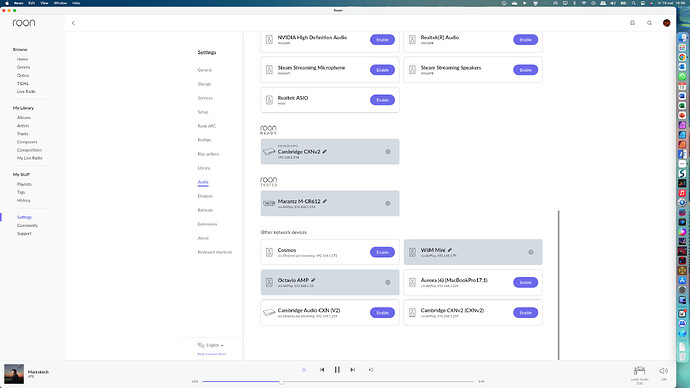Open Spotlight search in macOS menu bar
This screenshot has height=388, width=690.
point(634,3)
